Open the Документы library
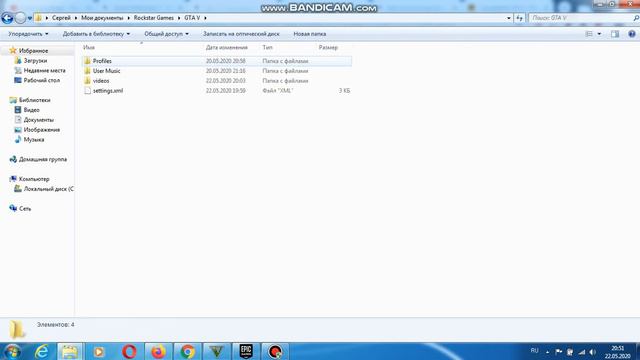The height and width of the screenshot is (360, 640). click(x=39, y=120)
